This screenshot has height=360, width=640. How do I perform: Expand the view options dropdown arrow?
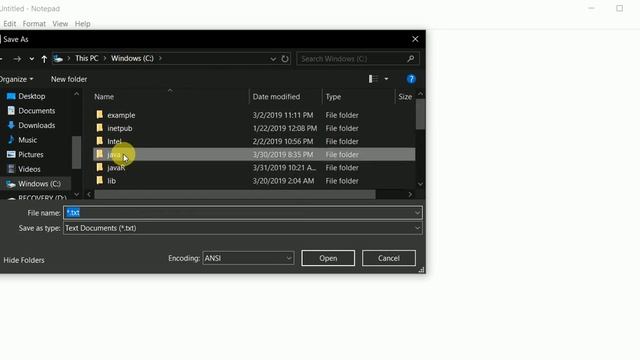pyautogui.click(x=386, y=79)
